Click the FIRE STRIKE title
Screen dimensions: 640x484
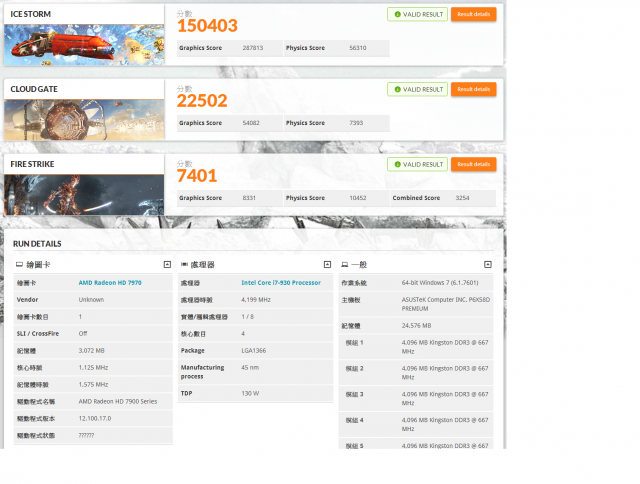32,164
